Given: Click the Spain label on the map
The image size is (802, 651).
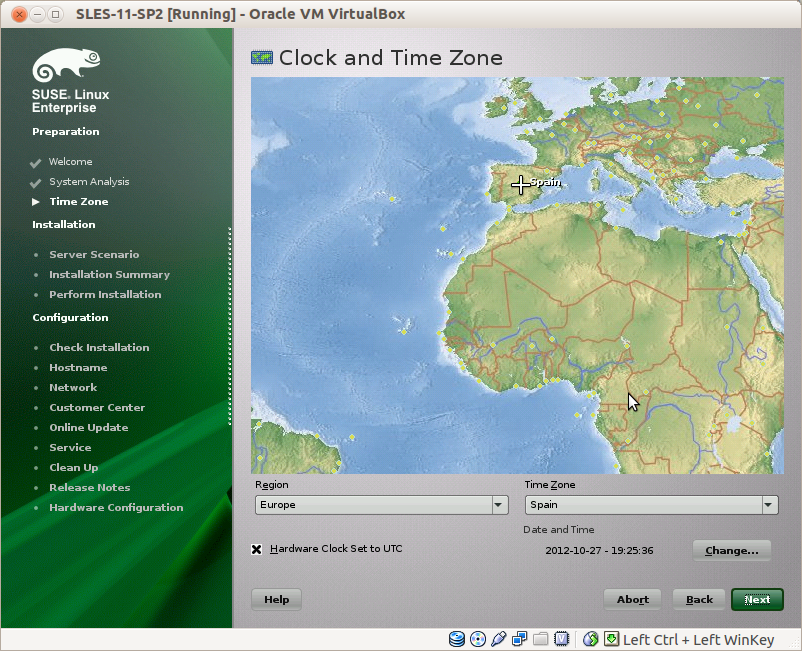Looking at the screenshot, I should pos(546,182).
